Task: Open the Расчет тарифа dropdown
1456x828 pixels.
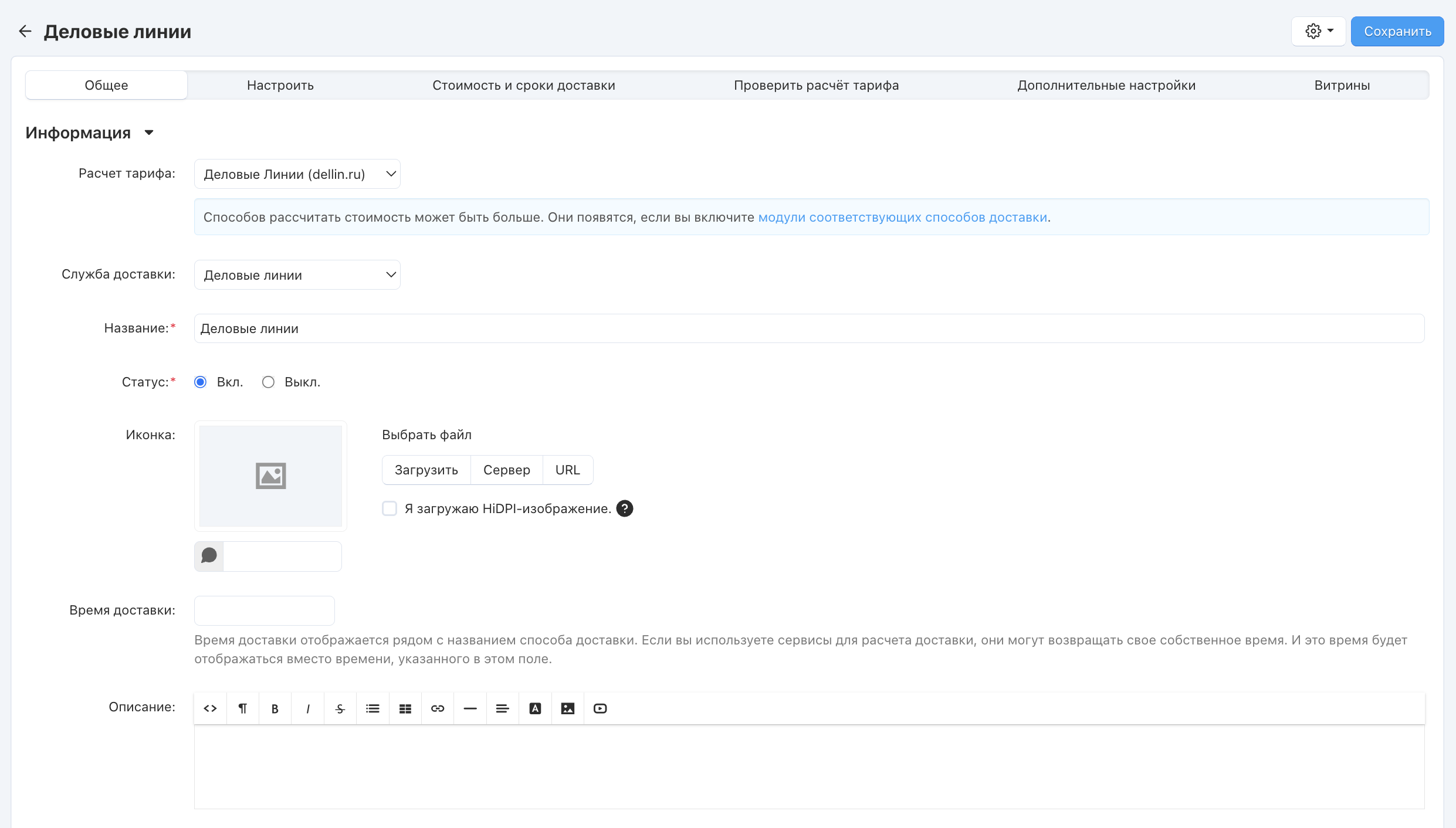Action: [x=297, y=174]
